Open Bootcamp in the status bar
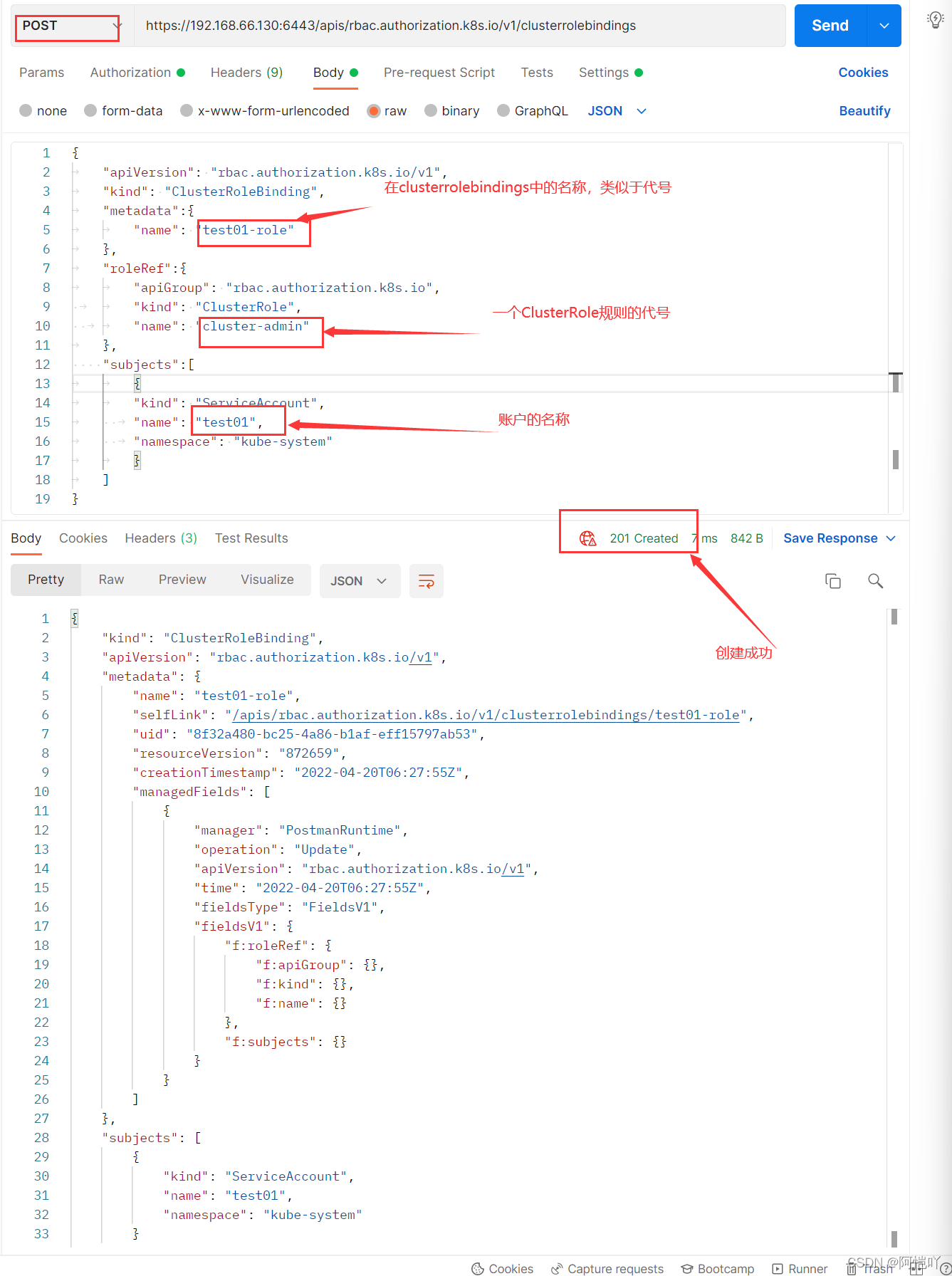 click(x=718, y=1269)
